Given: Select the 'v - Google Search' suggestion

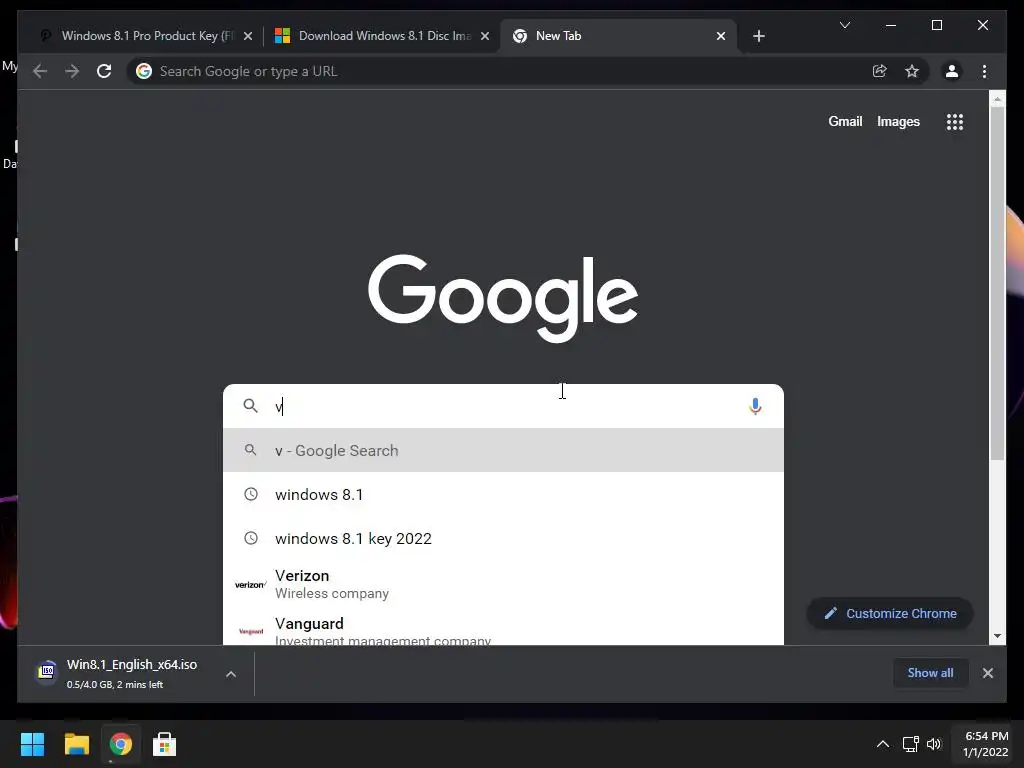Looking at the screenshot, I should coord(503,450).
